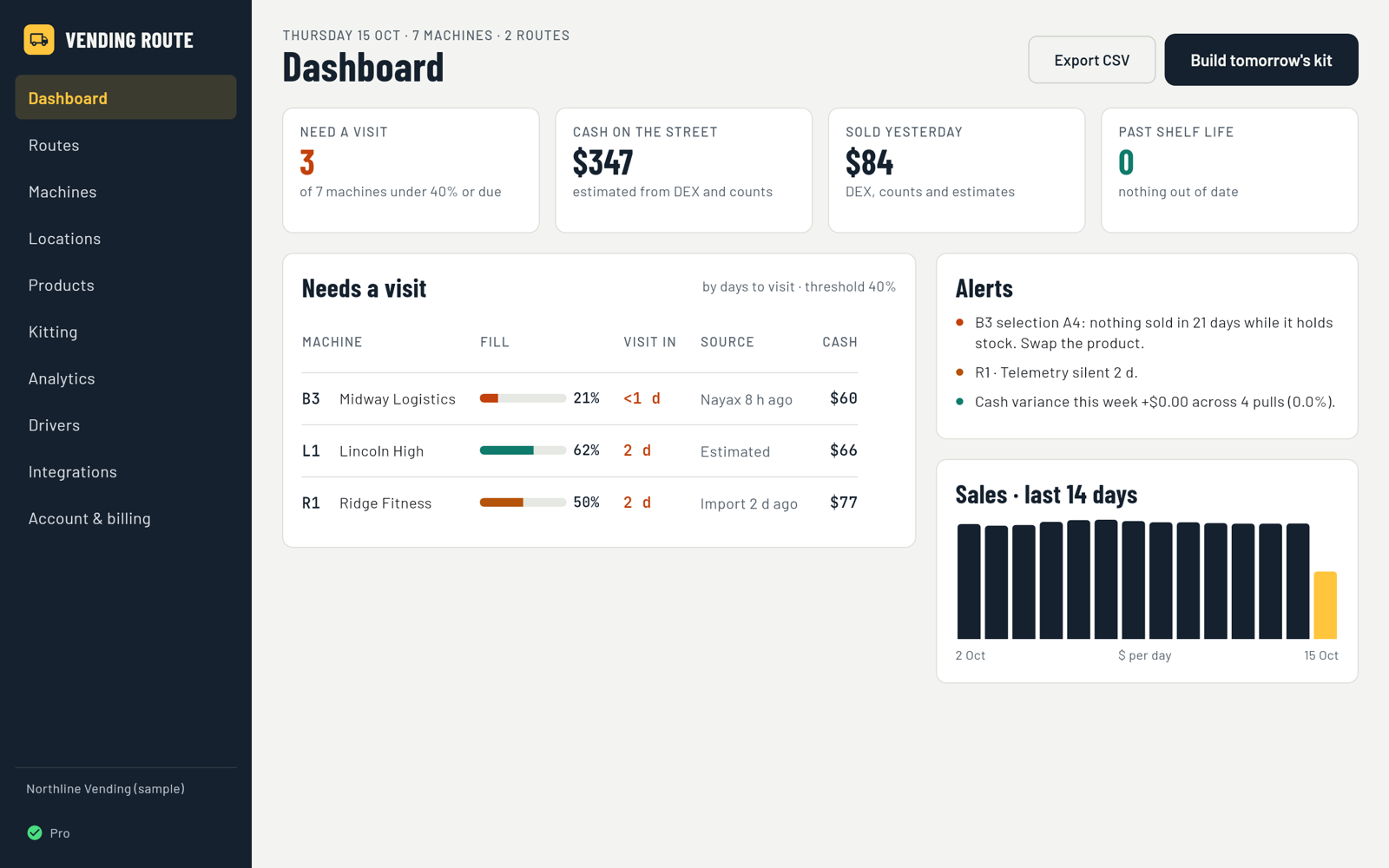Open the Machines section

tap(126, 192)
